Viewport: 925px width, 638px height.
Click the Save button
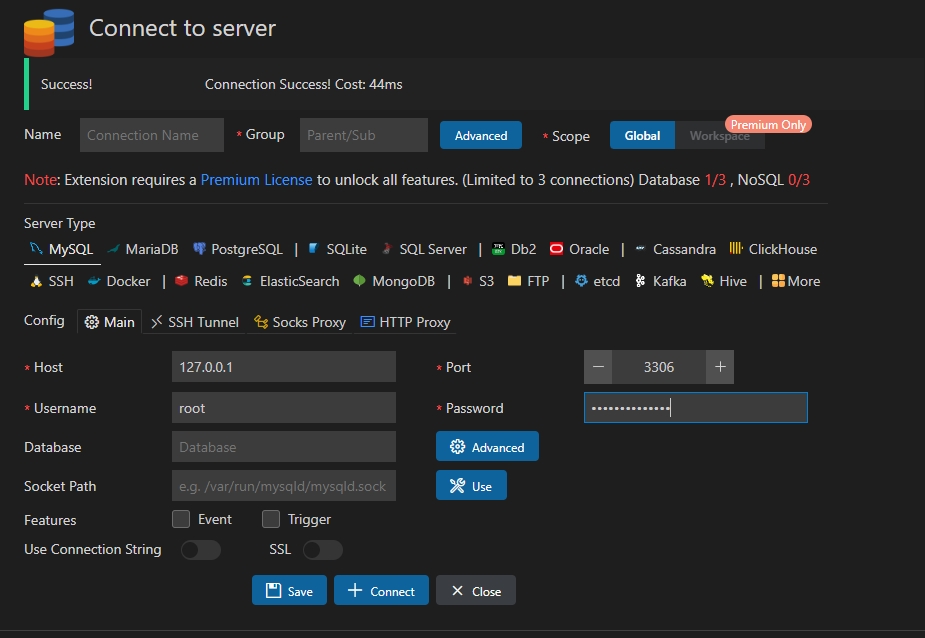tap(289, 591)
